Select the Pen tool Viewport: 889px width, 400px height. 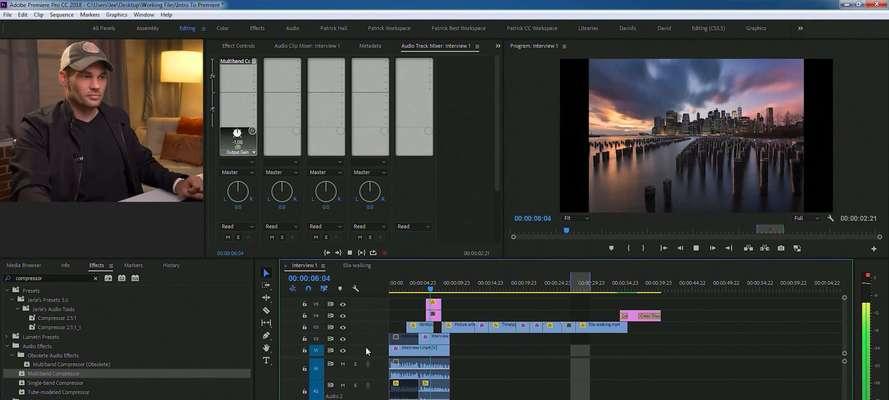266,335
